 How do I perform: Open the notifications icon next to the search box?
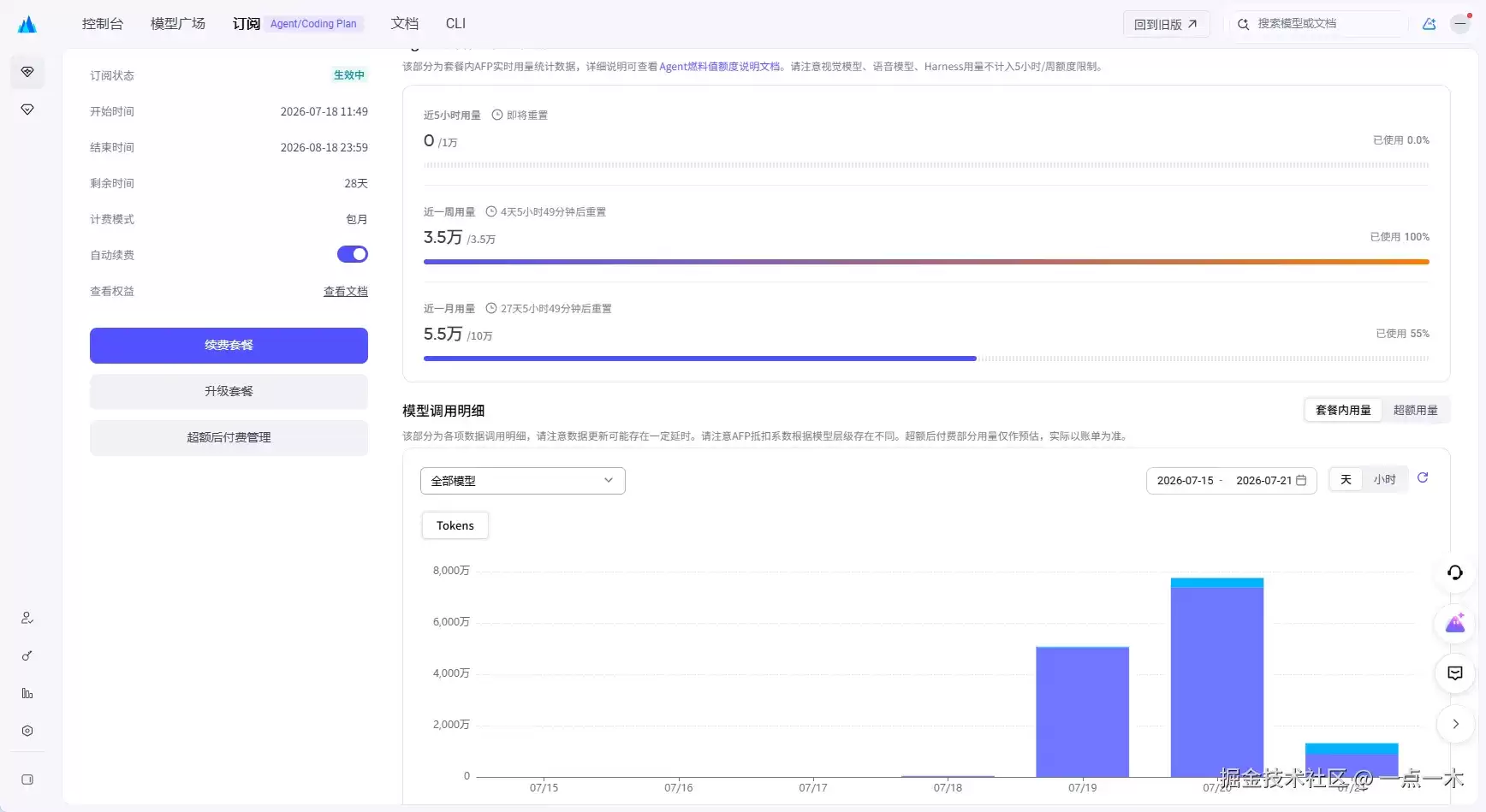1430,24
